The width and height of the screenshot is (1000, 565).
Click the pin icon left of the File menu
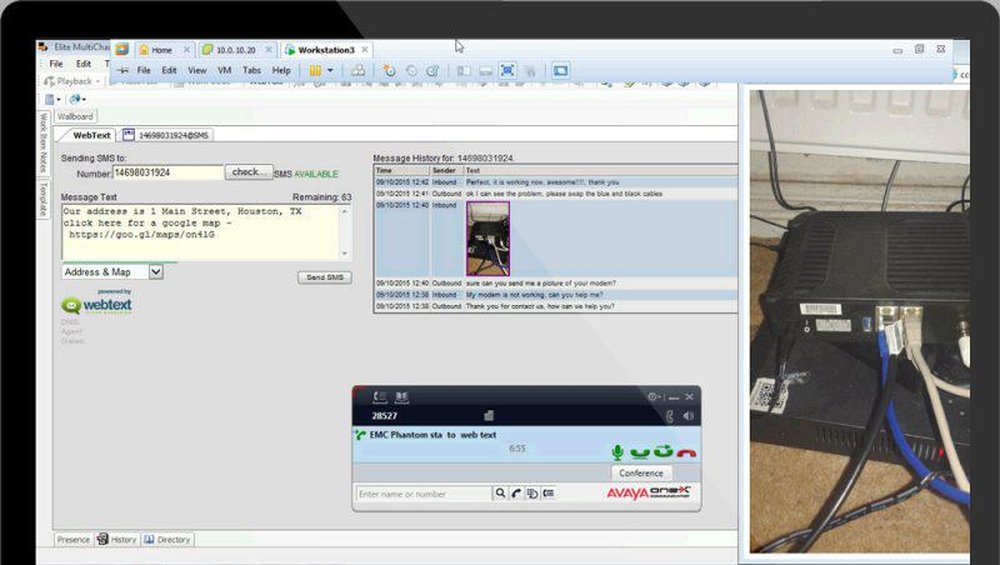(122, 70)
